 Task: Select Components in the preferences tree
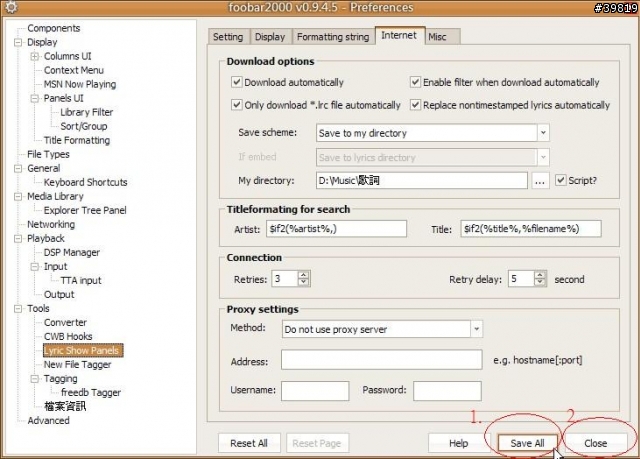pos(53,28)
